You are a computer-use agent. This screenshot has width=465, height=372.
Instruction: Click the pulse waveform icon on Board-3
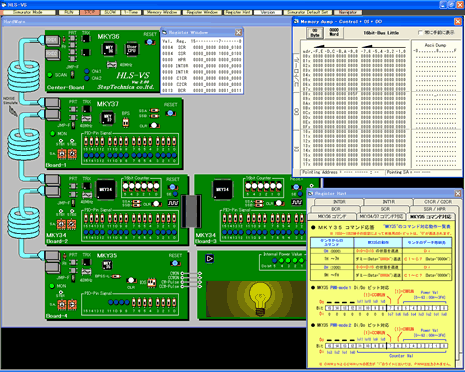coord(297,202)
